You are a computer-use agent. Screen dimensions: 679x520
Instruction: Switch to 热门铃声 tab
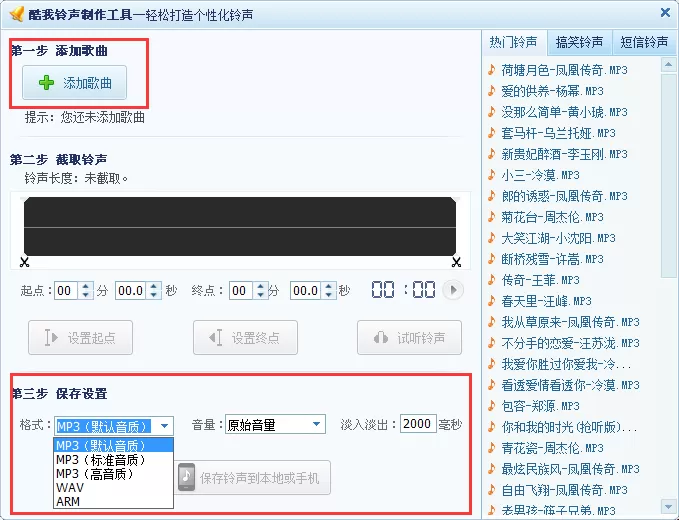(x=514, y=42)
